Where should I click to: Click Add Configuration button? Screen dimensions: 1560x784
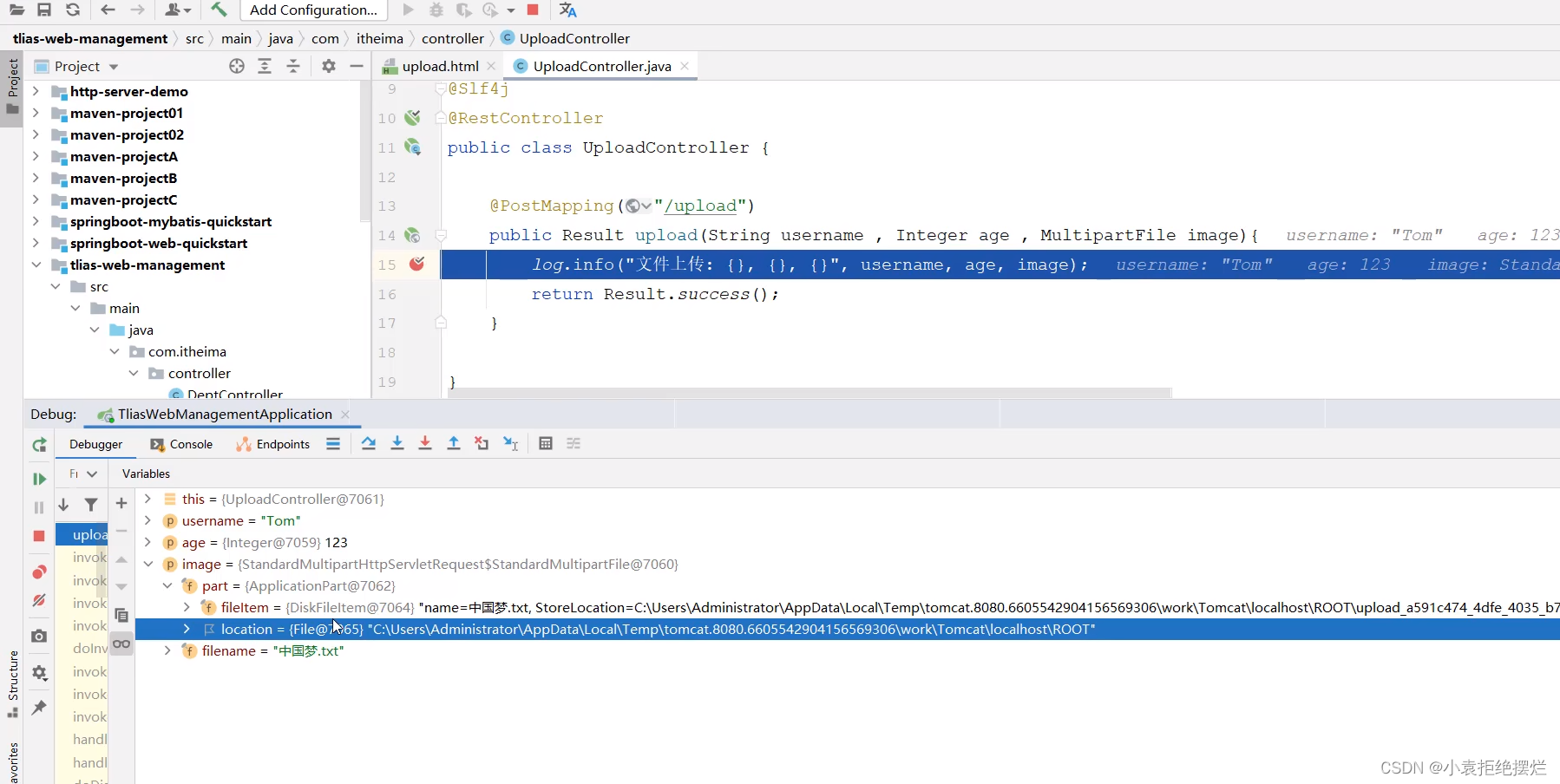point(313,10)
